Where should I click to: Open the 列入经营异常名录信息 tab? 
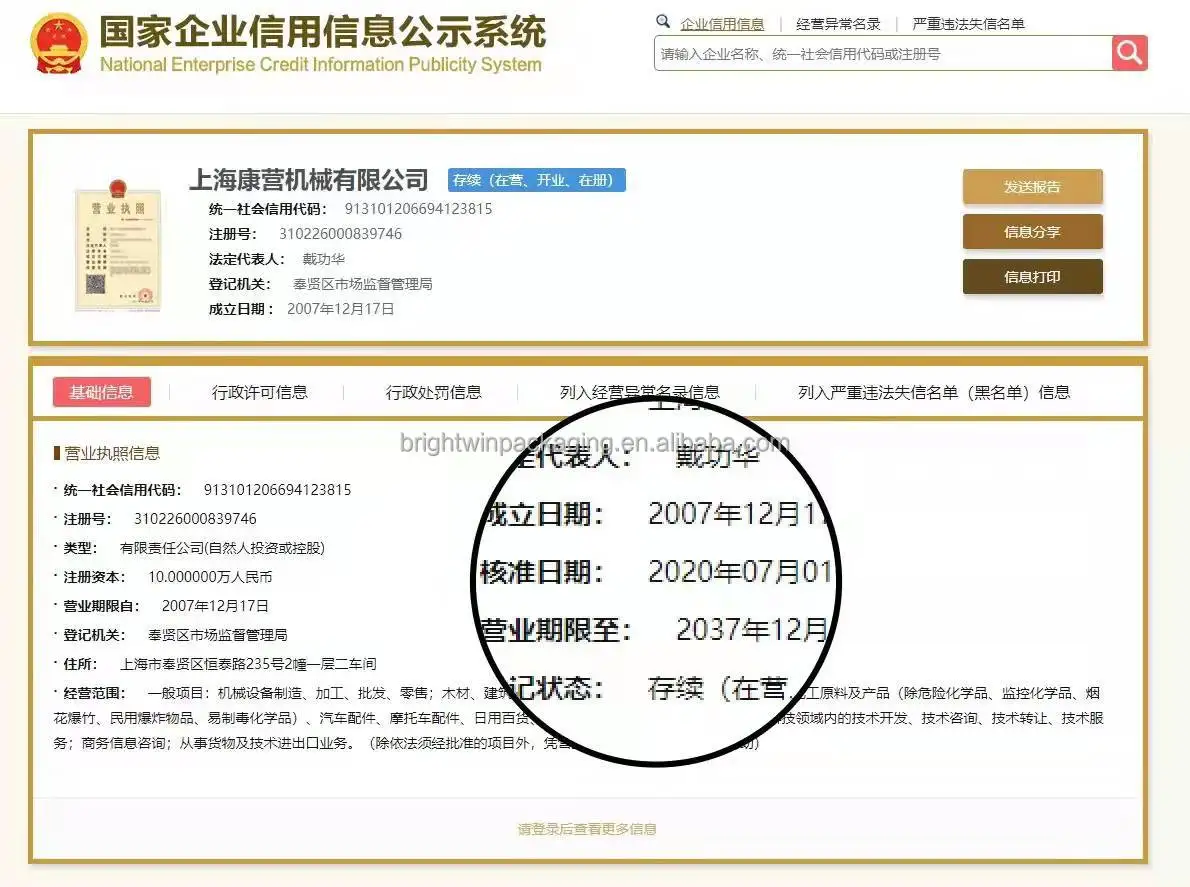(x=640, y=392)
